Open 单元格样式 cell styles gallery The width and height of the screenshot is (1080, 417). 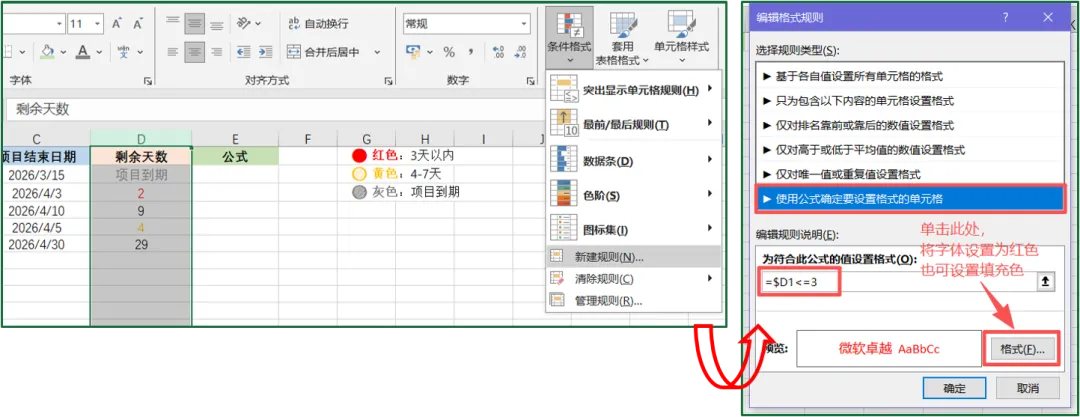coord(681,36)
